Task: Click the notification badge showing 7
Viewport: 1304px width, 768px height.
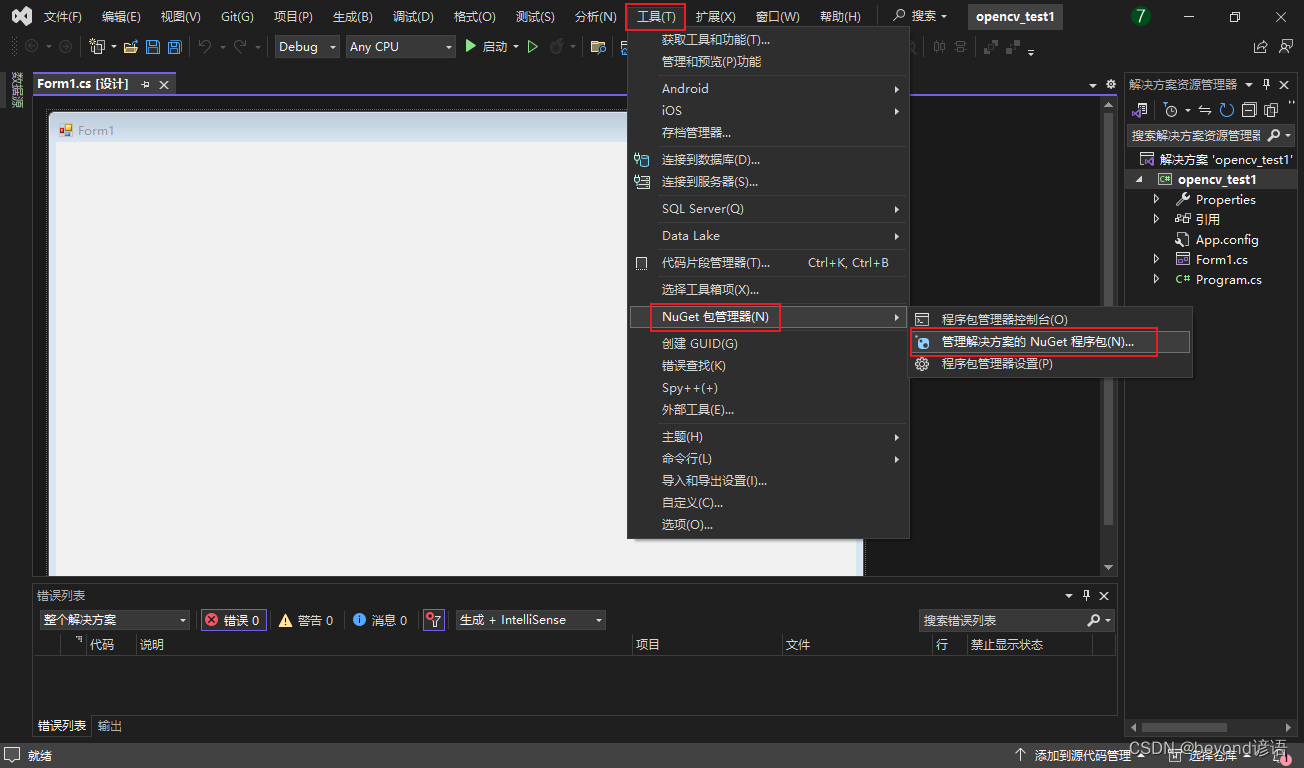Action: [x=1141, y=17]
